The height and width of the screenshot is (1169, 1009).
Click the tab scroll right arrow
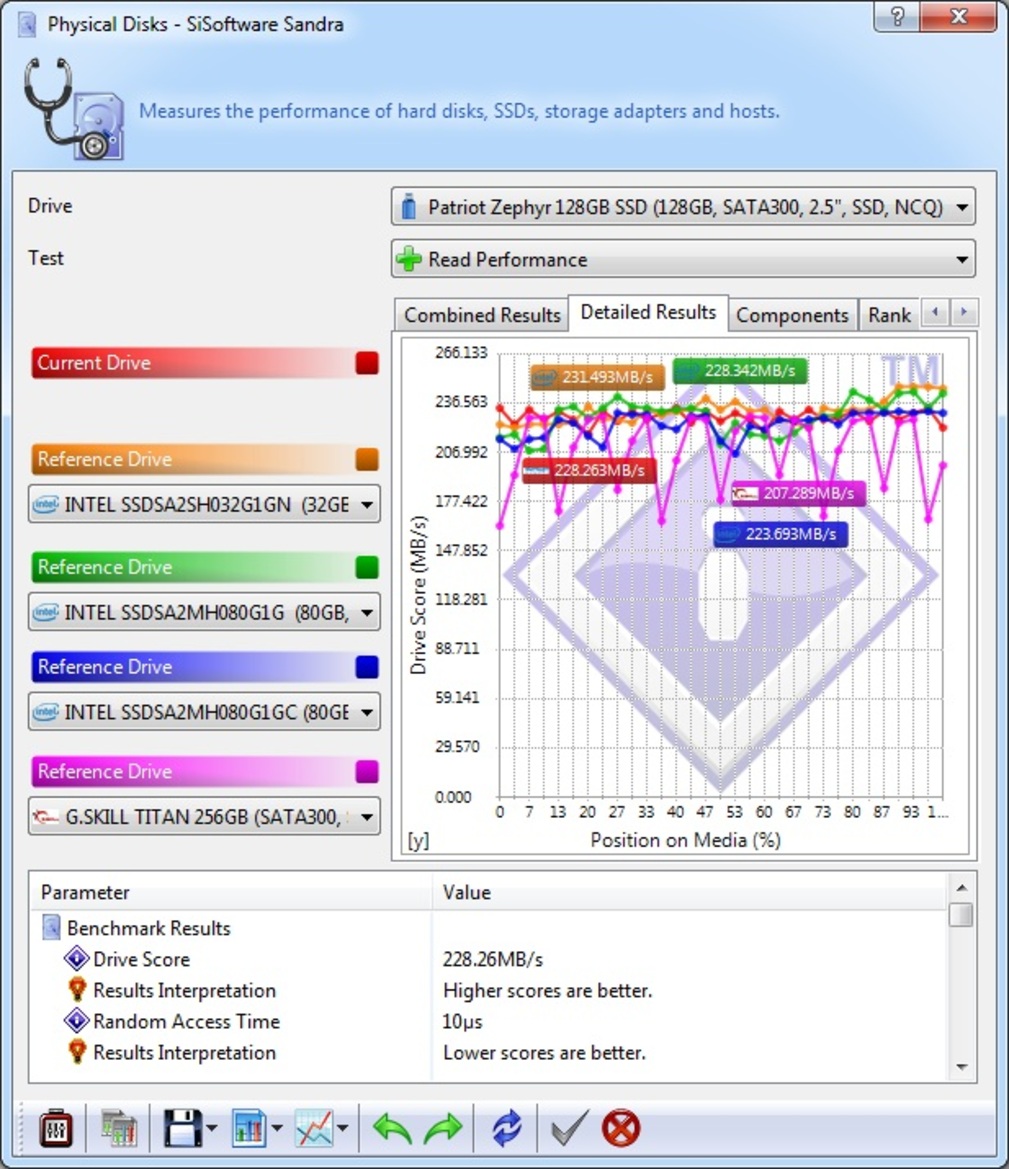964,312
